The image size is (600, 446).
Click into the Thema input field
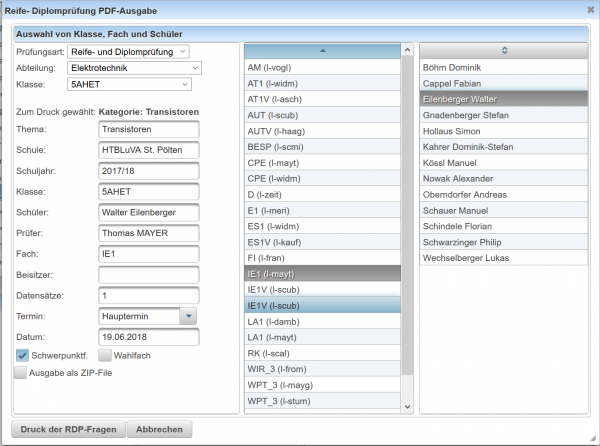pyautogui.click(x=149, y=129)
